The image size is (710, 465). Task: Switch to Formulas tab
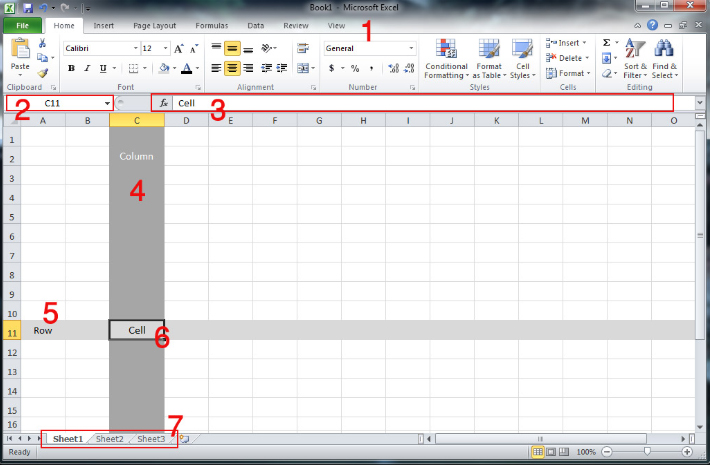211,26
